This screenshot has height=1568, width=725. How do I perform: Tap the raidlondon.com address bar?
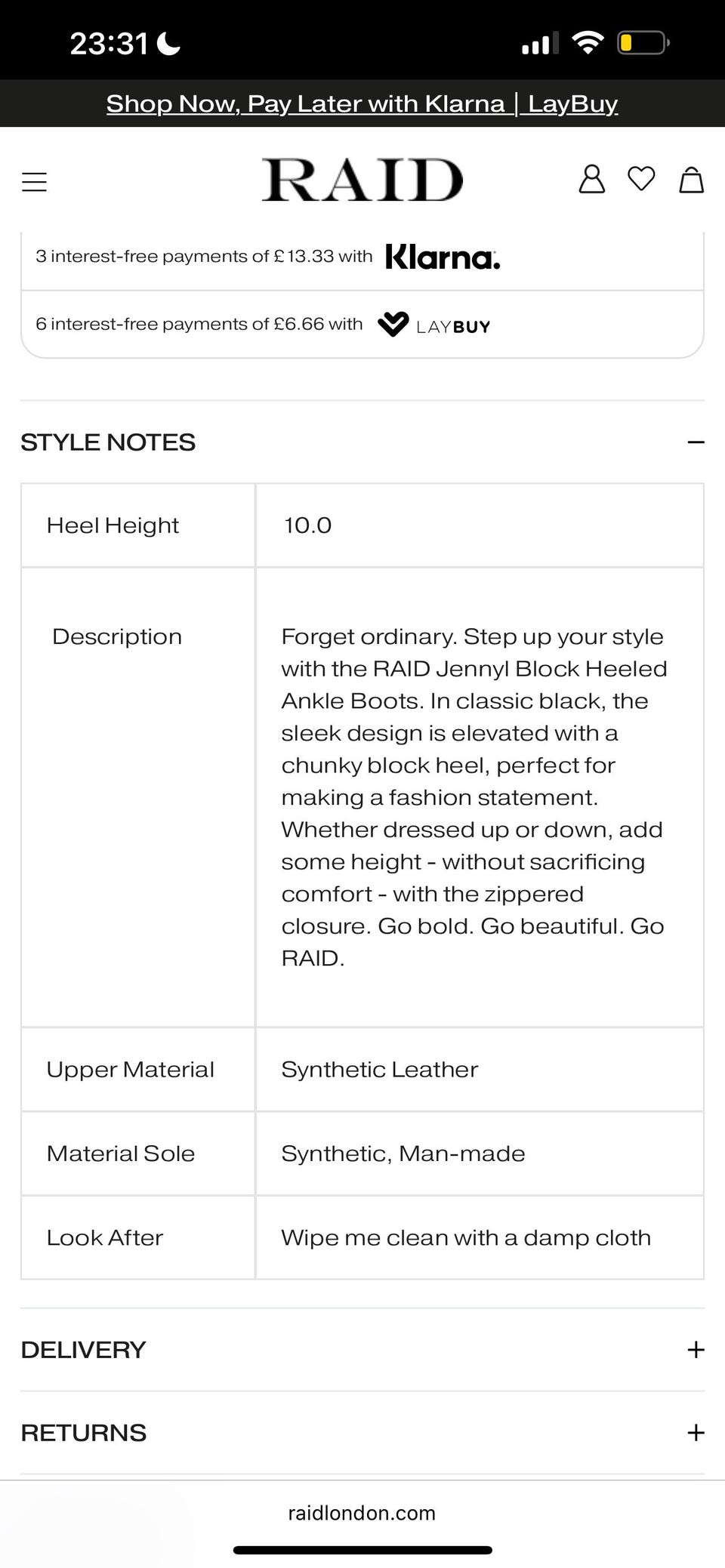point(362,1513)
